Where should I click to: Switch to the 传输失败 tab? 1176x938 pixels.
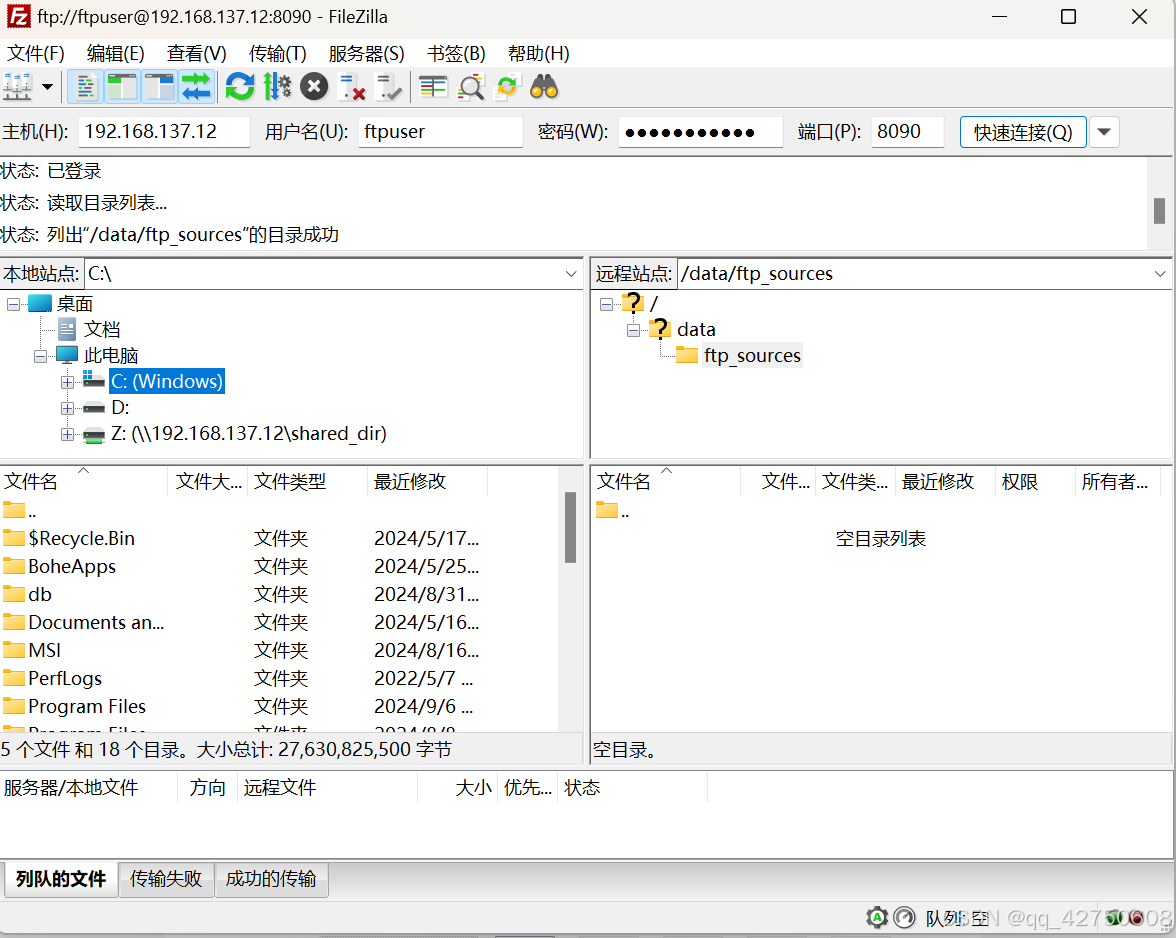pyautogui.click(x=166, y=879)
